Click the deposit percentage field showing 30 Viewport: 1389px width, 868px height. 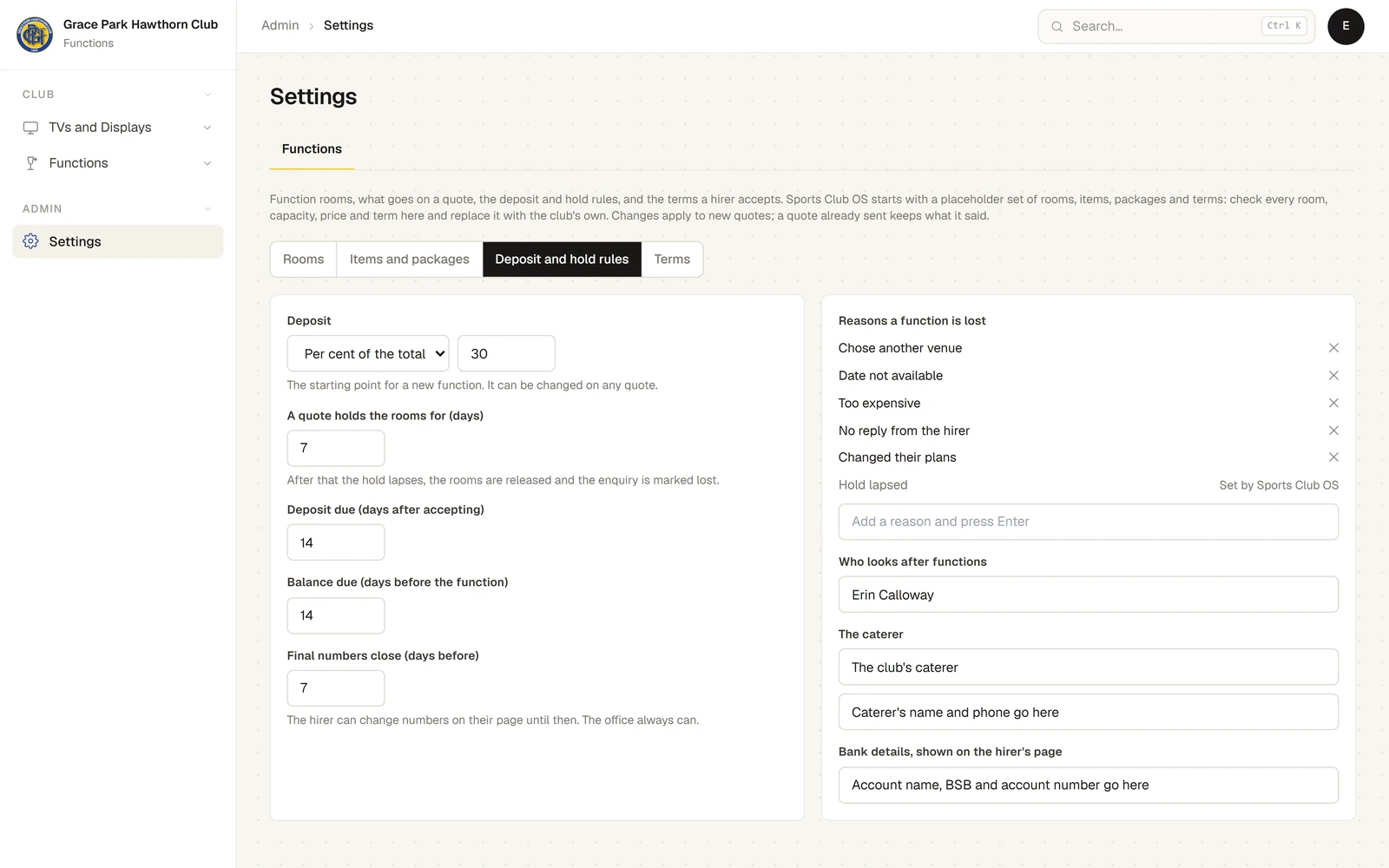[x=506, y=353]
